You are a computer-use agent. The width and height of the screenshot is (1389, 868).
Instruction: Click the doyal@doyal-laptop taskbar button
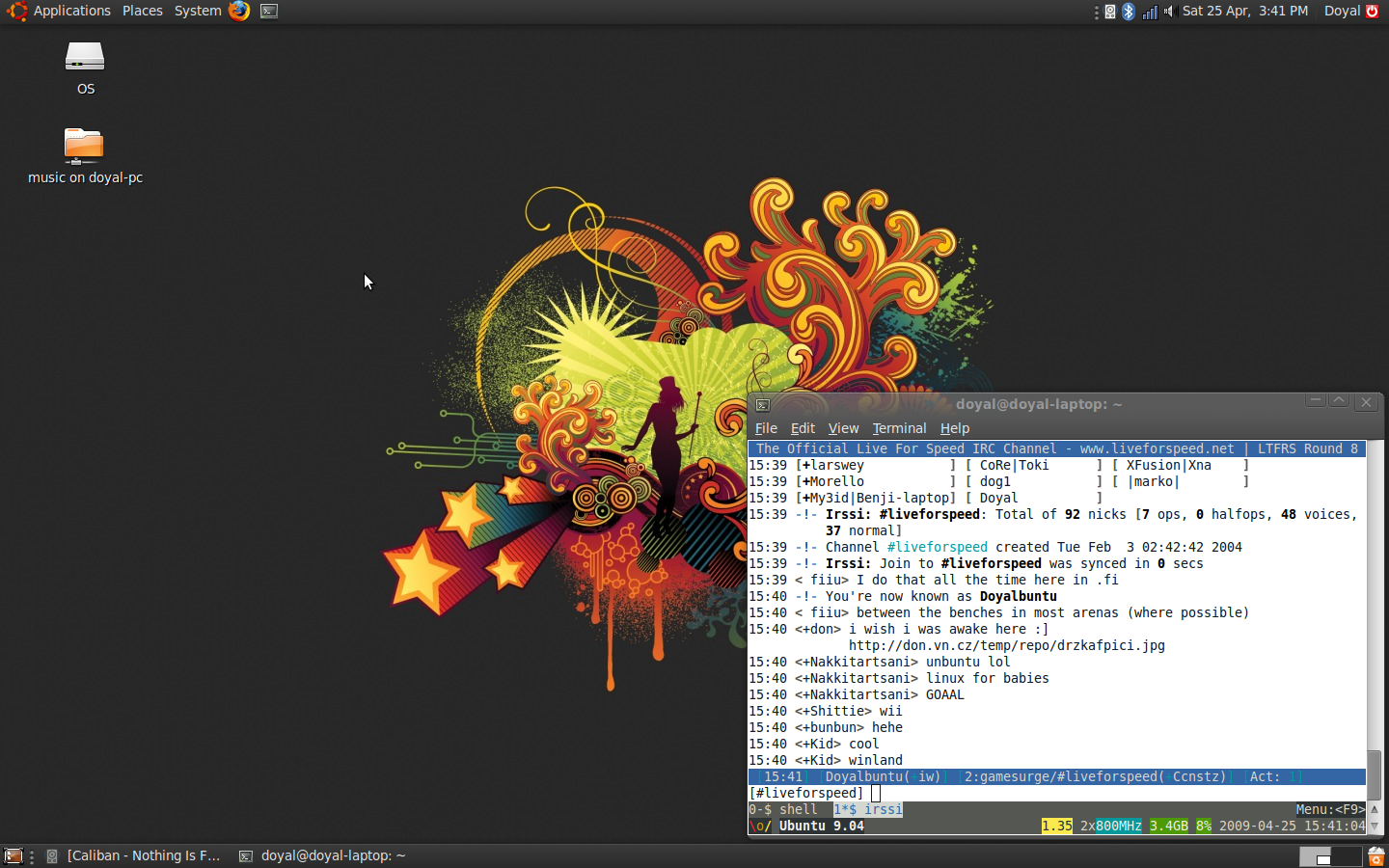323,855
